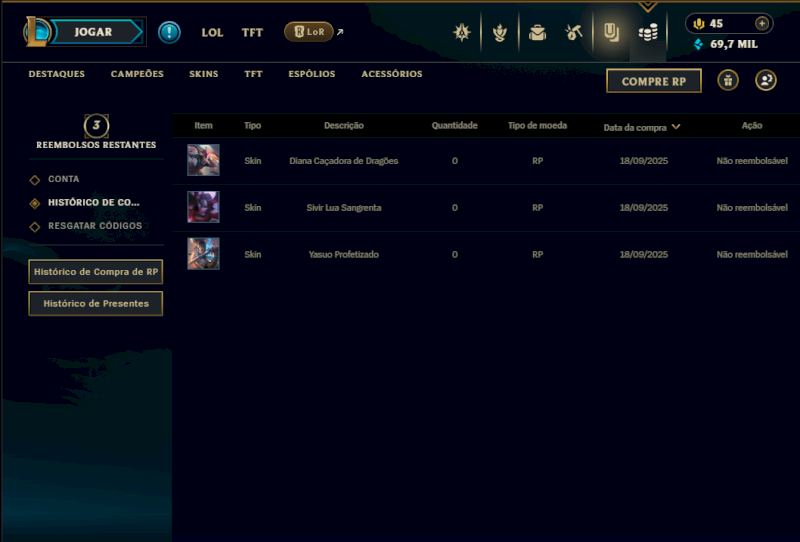Screen dimensions: 800x542
Task: Click the Tipo column header
Action: coord(253,126)
